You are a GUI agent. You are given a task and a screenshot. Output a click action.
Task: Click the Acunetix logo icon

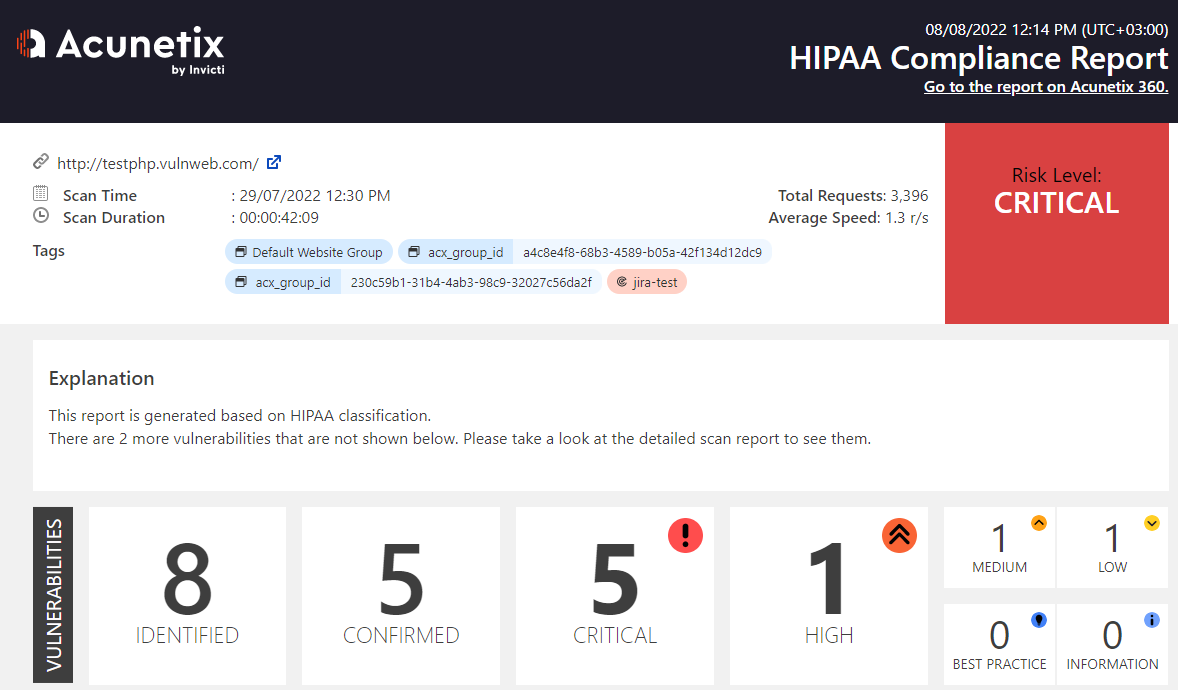(32, 44)
